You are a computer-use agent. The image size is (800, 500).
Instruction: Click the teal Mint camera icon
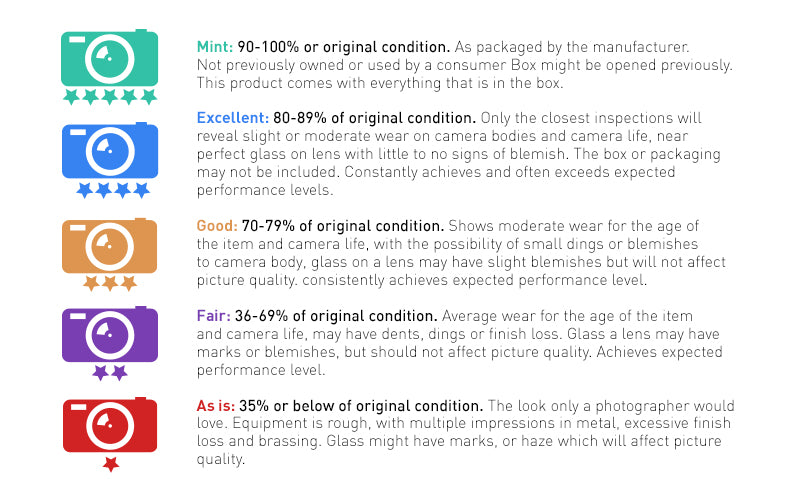tap(109, 58)
